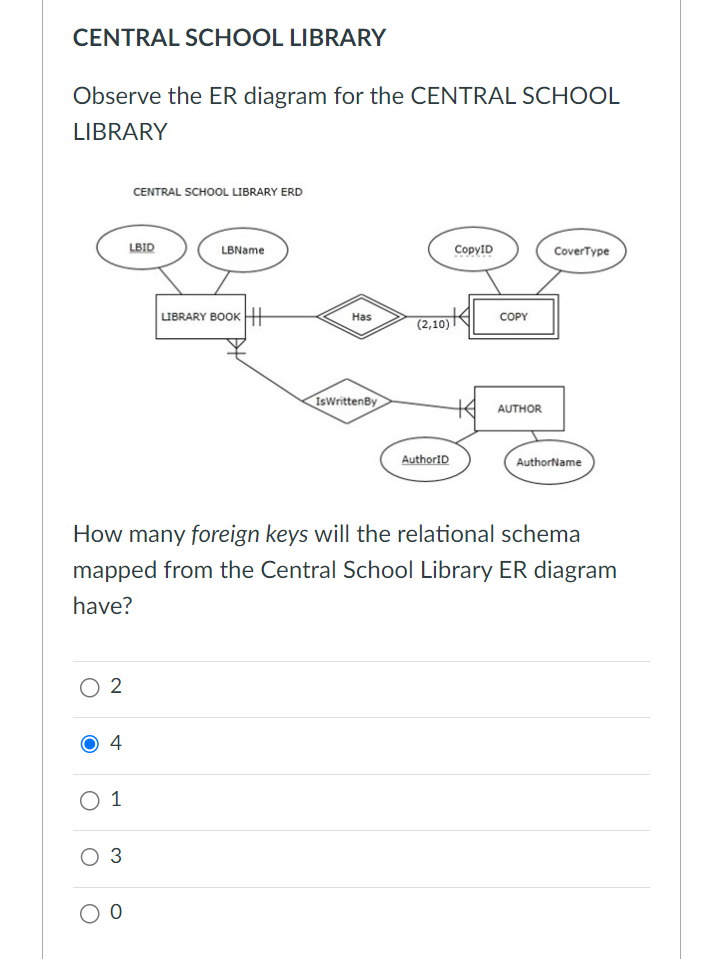Select the currently chosen option 4
Image resolution: width=725 pixels, height=959 pixels.
[x=90, y=743]
